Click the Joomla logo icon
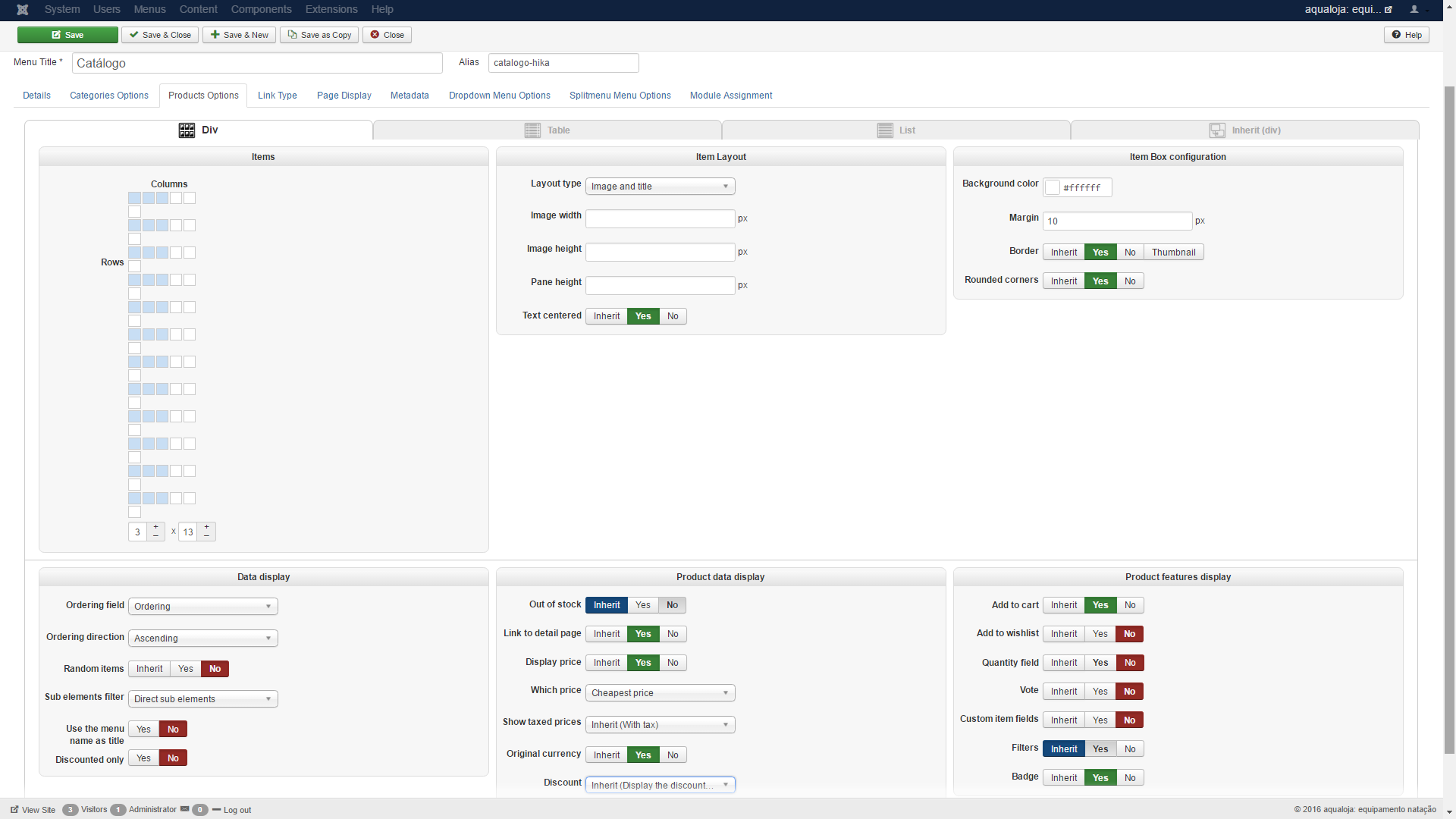The image size is (1456, 819). tap(22, 10)
